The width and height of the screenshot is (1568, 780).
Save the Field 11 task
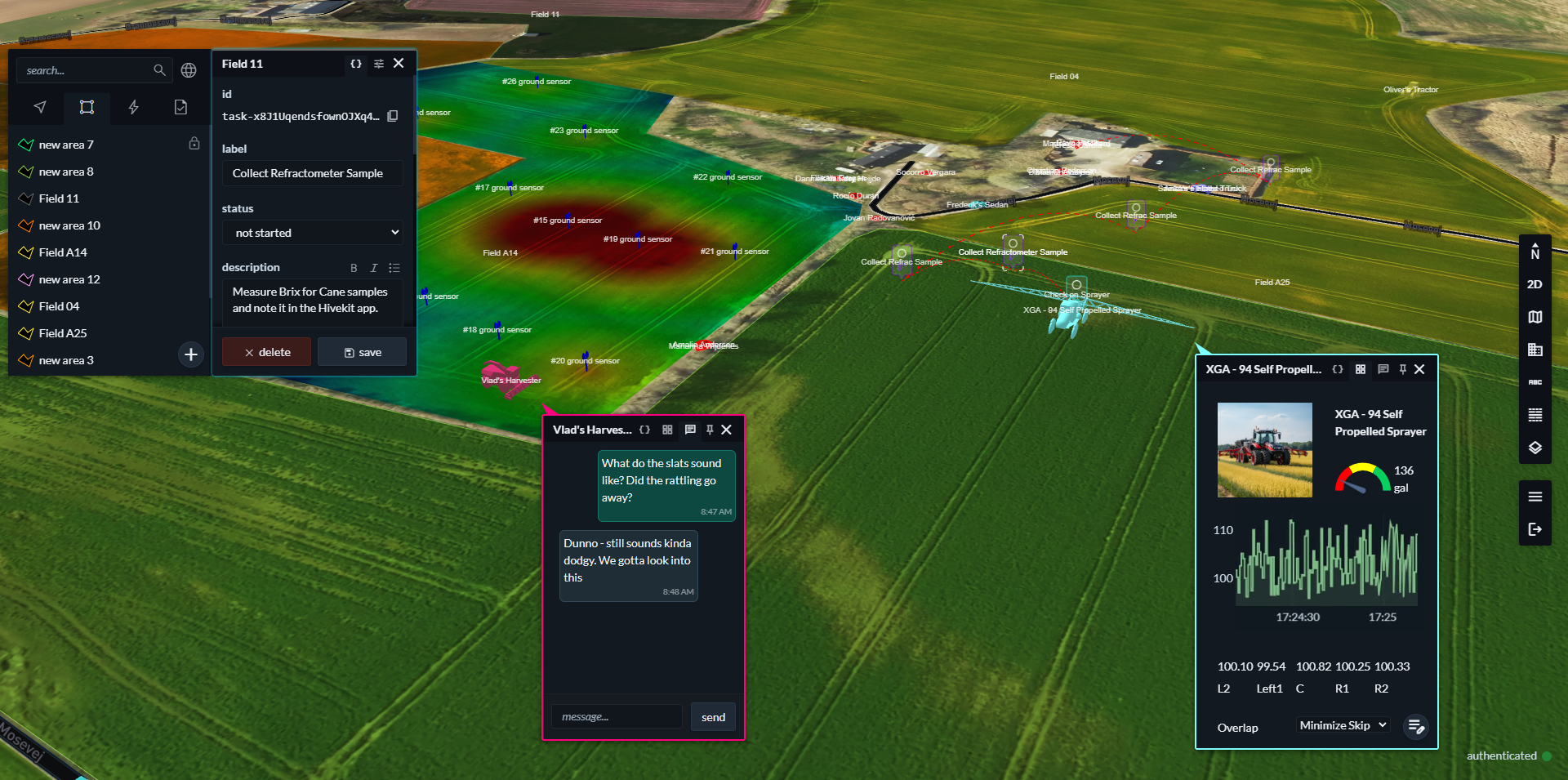pos(362,352)
